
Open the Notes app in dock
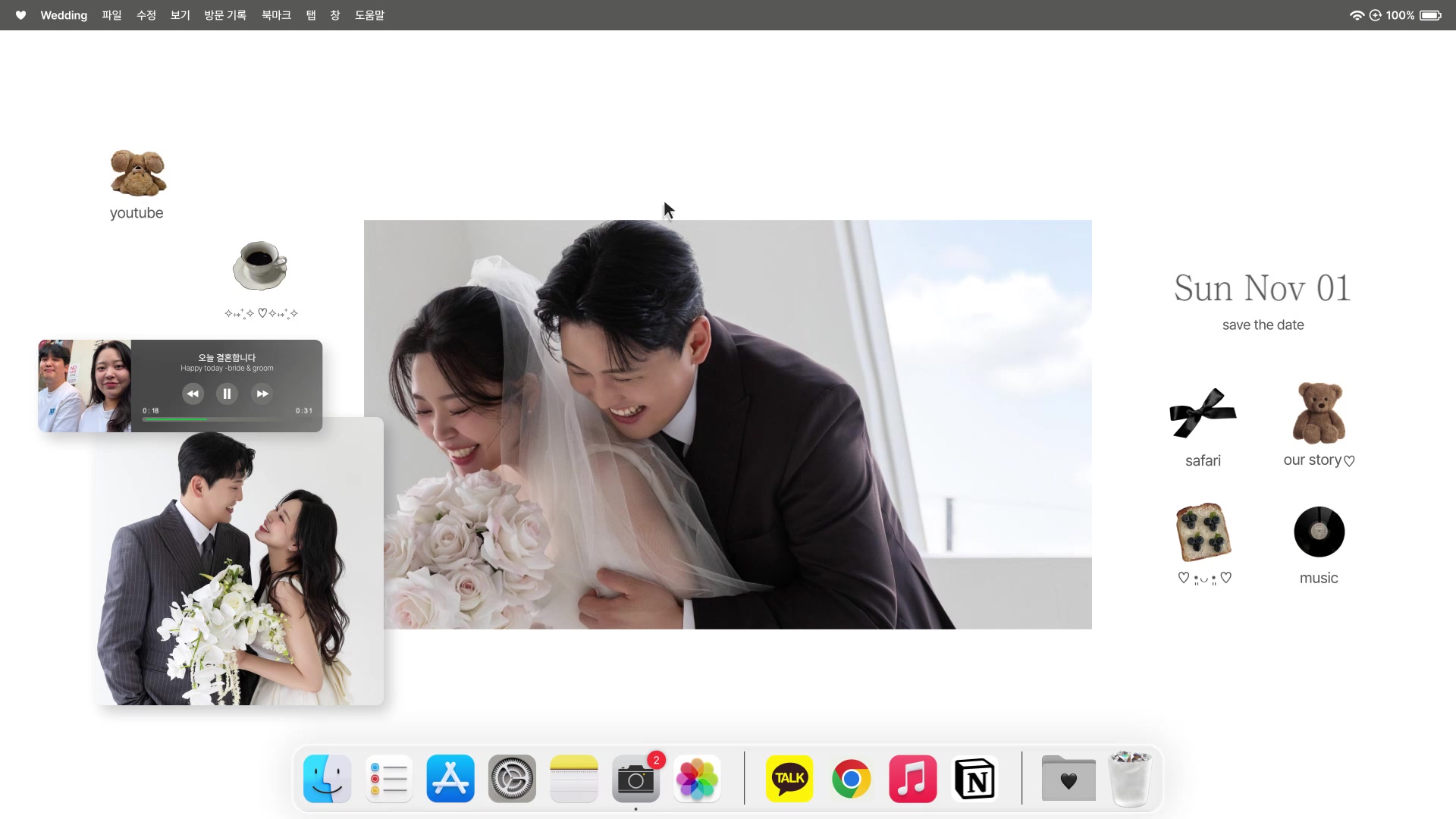pos(574,778)
